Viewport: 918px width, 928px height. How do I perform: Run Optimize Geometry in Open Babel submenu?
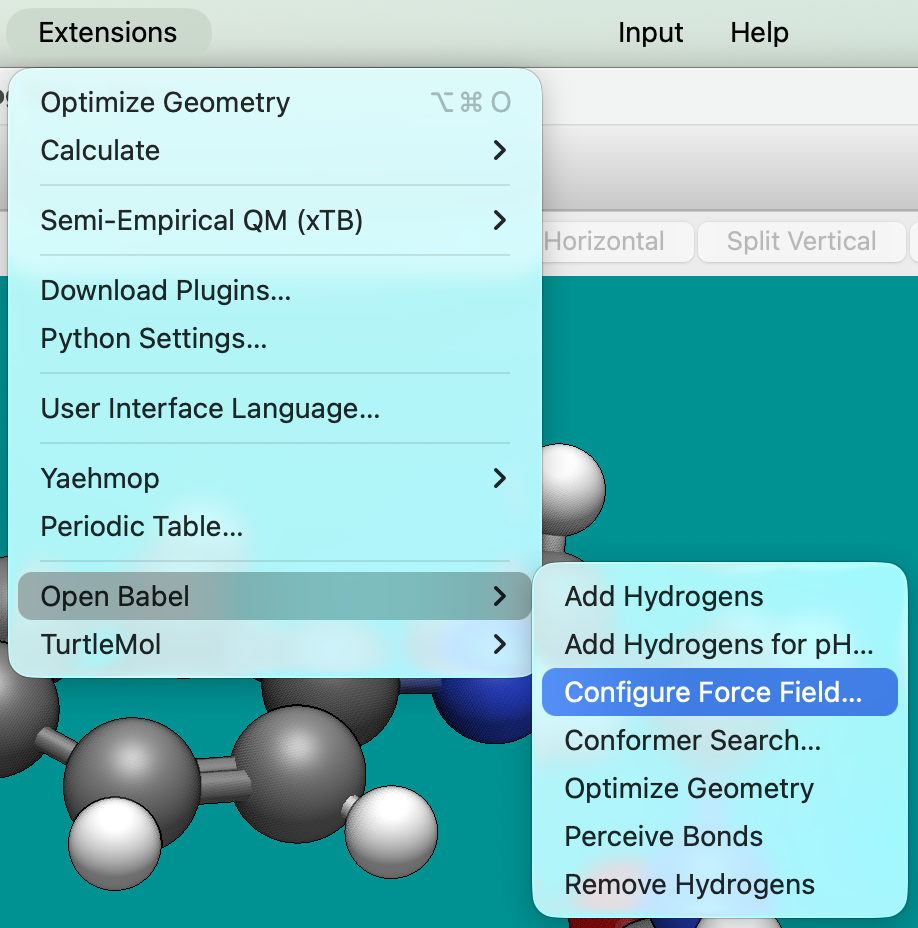(689, 789)
